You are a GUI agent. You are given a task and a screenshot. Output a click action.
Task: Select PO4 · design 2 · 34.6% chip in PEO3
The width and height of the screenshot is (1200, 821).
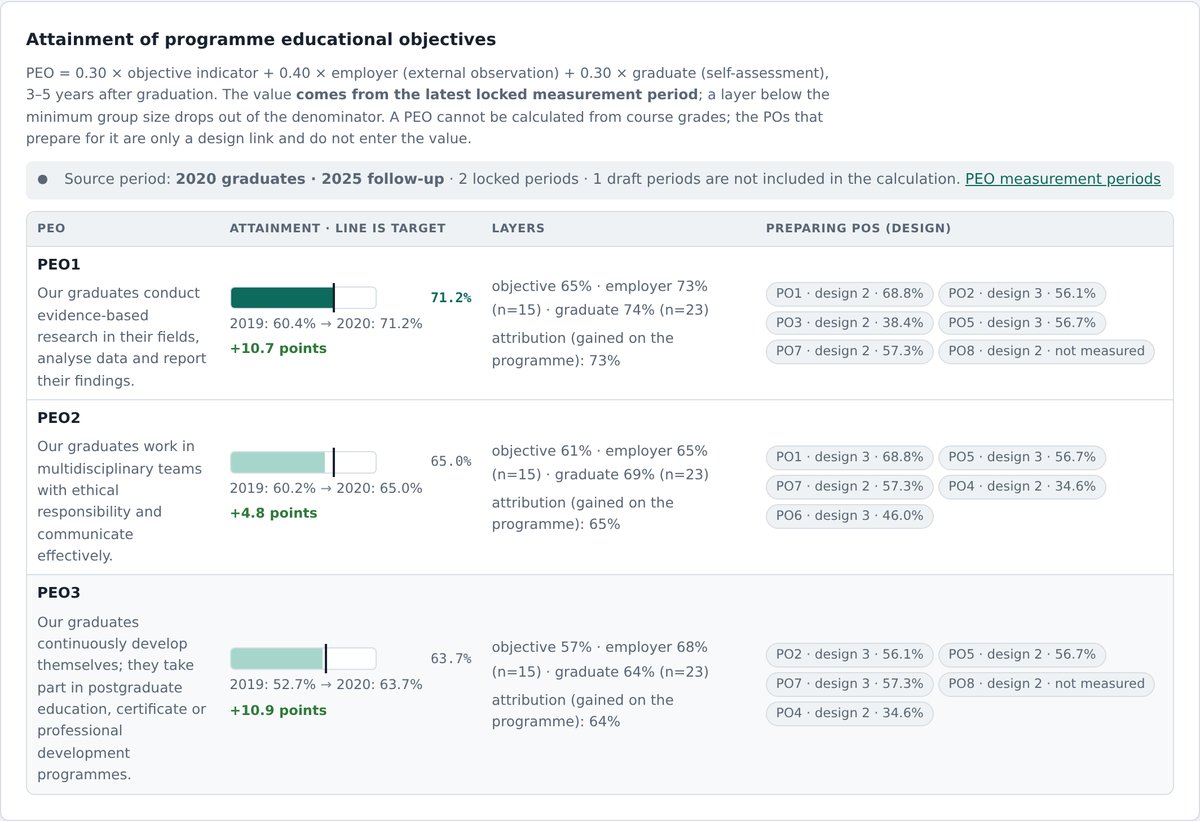[850, 713]
